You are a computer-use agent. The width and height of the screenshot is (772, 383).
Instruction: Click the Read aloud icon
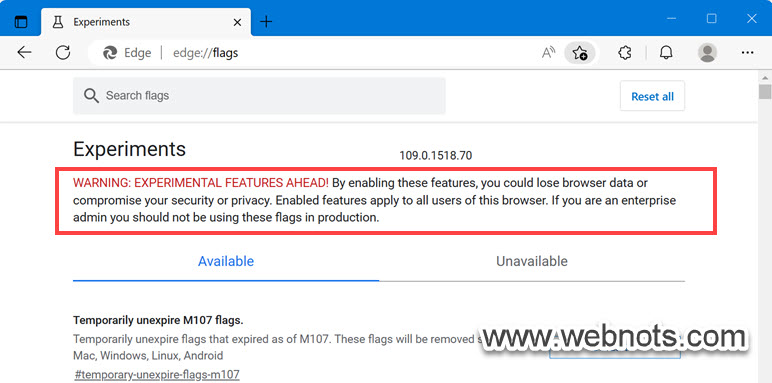click(x=548, y=53)
